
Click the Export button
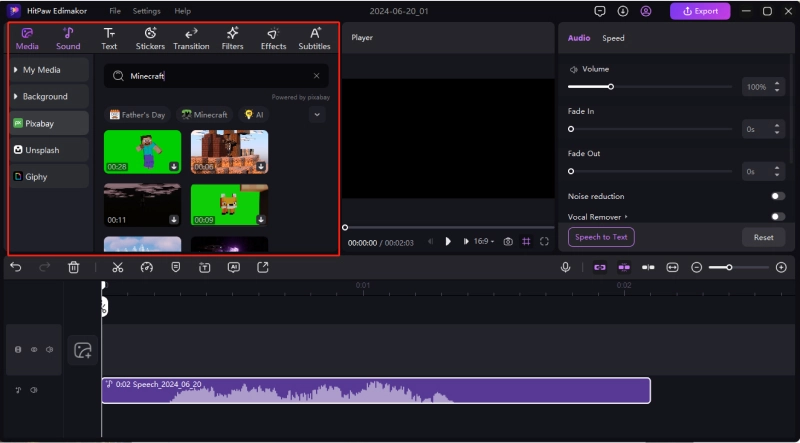coord(700,11)
